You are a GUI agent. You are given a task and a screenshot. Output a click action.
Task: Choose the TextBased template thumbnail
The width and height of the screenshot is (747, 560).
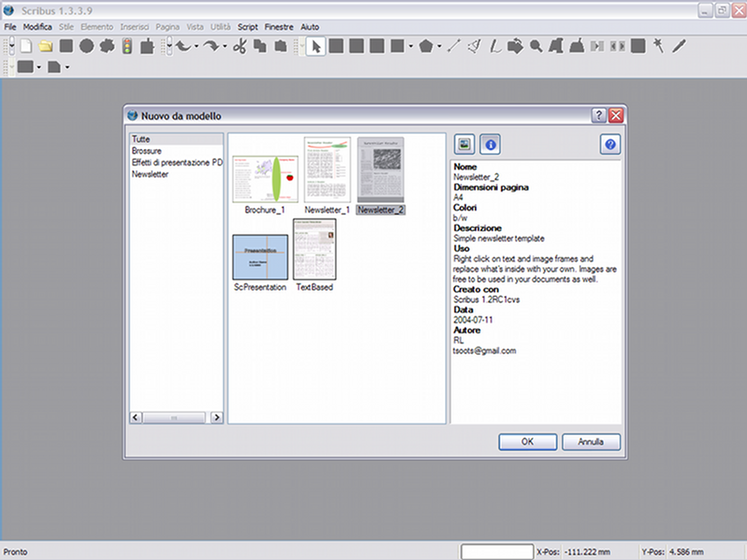click(x=314, y=249)
